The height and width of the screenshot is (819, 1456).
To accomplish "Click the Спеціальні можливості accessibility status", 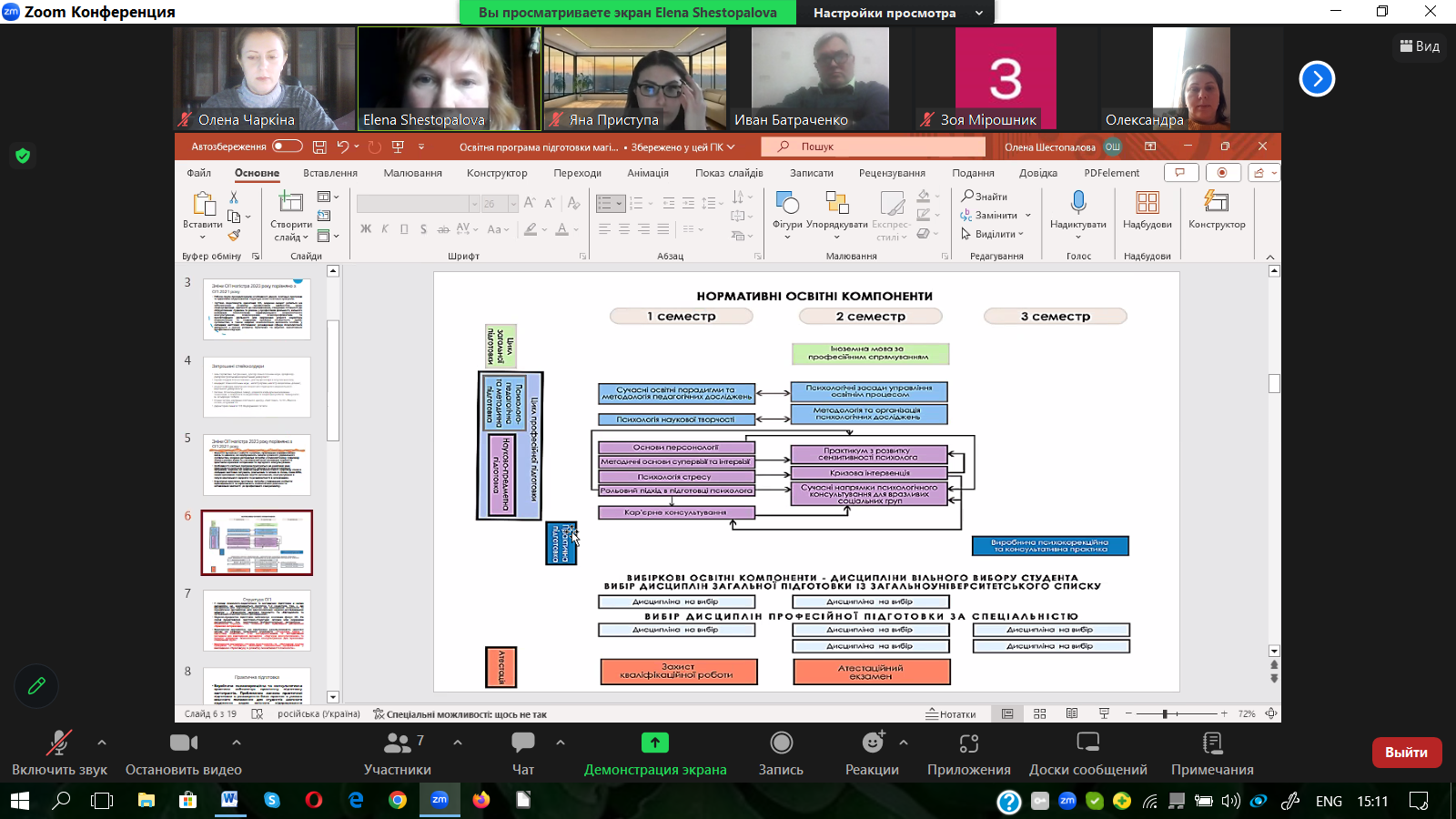I will (x=460, y=714).
